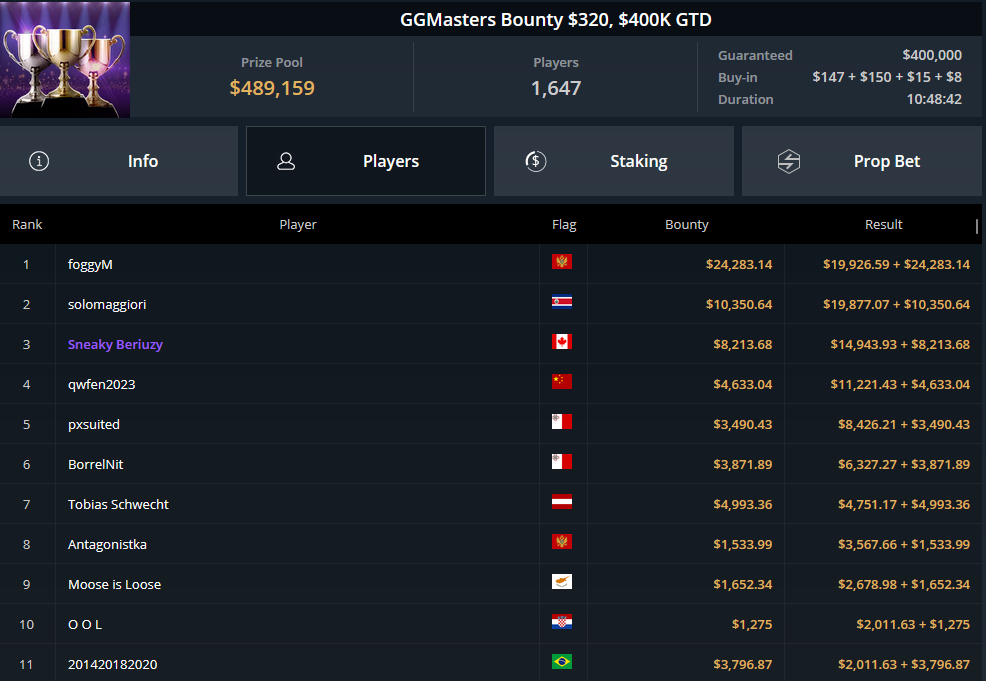Viewport: 986px width, 681px height.
Task: Click qwfen2023's China flag
Action: click(562, 382)
